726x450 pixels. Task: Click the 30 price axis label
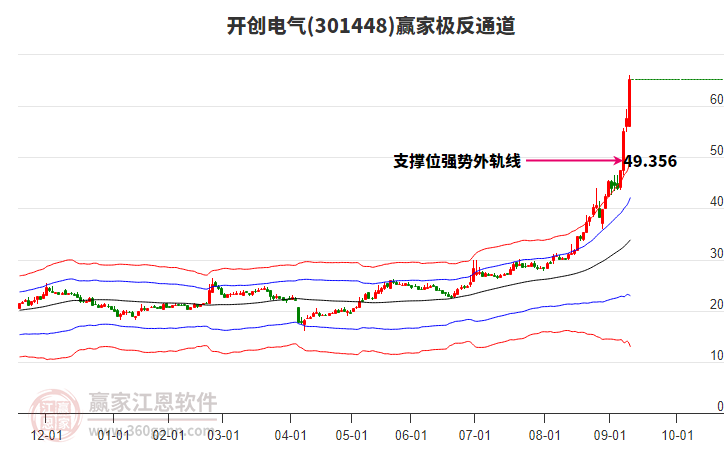click(716, 253)
